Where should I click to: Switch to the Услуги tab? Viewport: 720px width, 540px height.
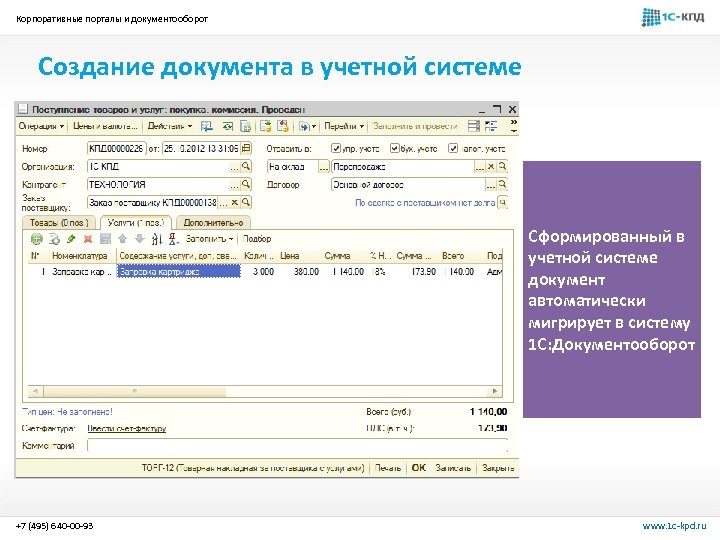click(135, 223)
